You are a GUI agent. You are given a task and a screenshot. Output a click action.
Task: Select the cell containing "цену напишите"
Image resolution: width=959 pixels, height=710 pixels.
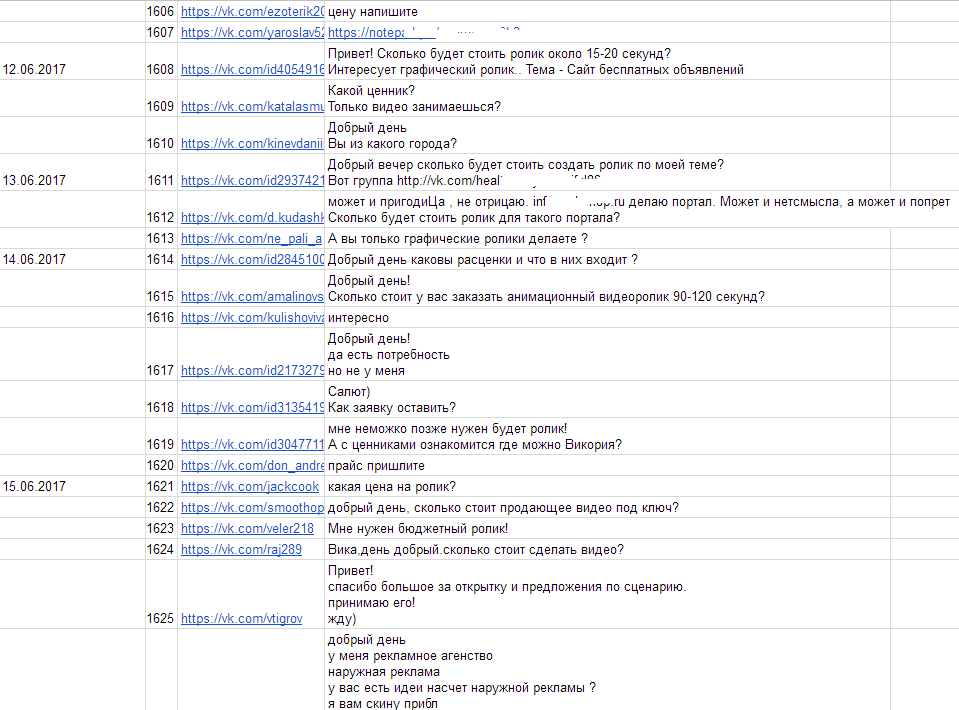click(x=500, y=12)
